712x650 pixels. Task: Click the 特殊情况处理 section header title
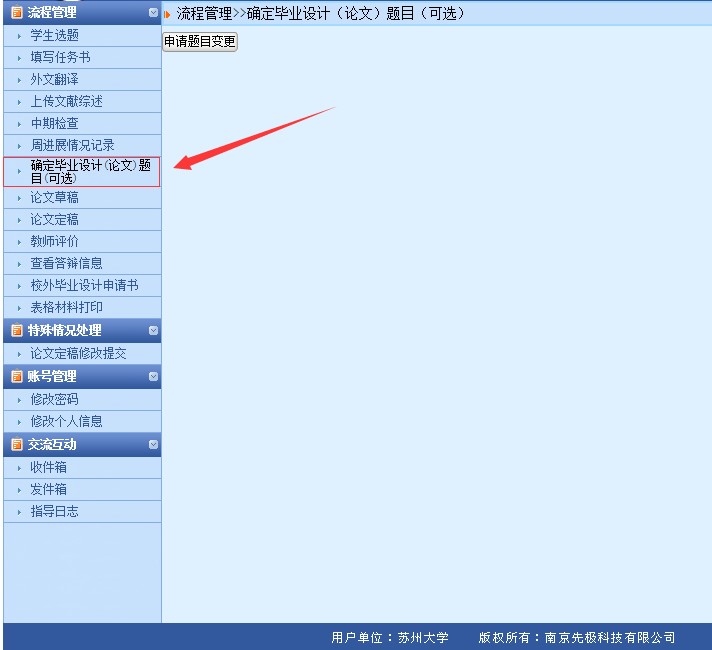click(64, 330)
